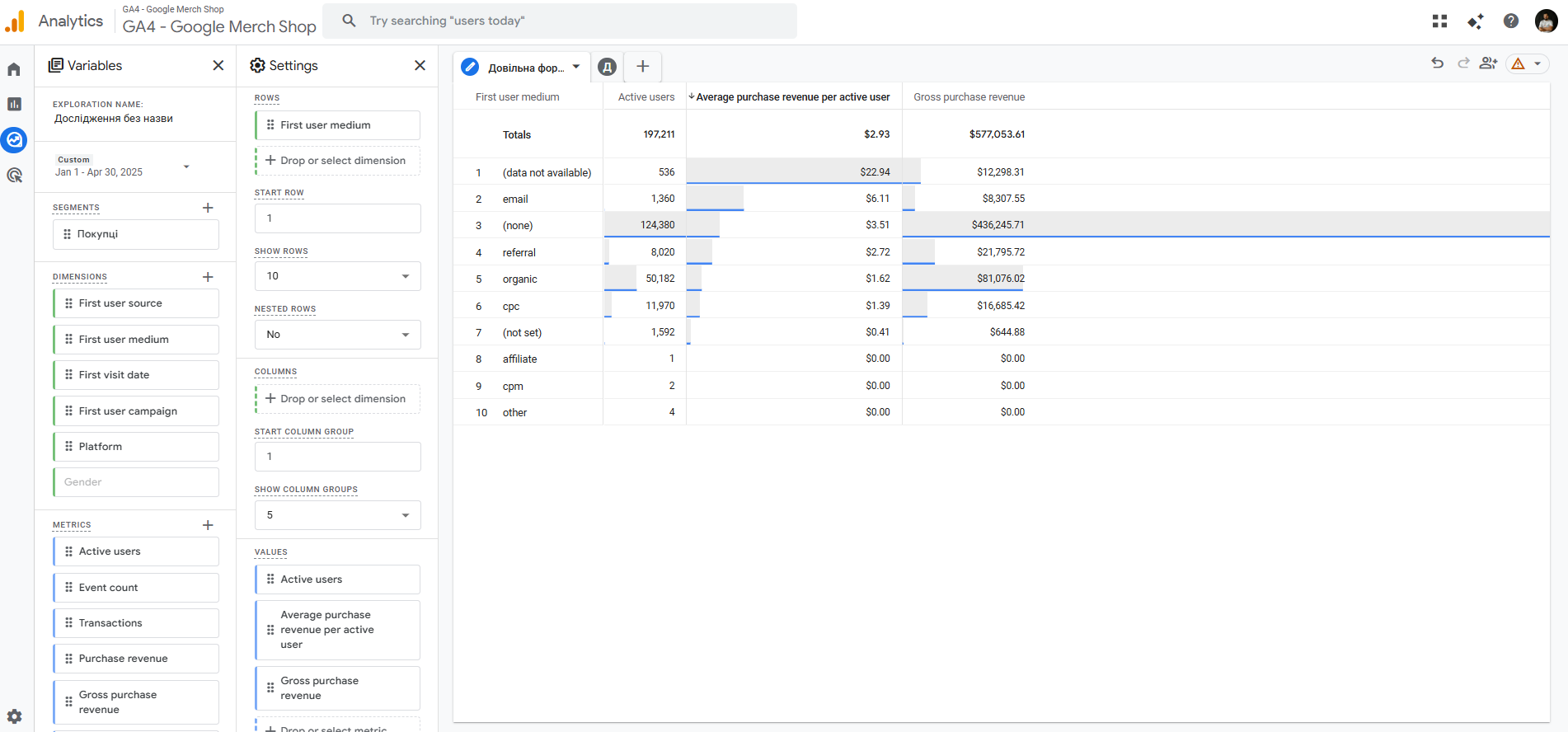The width and height of the screenshot is (1568, 732).
Task: Open the Show Column Groups dropdown
Action: click(x=338, y=515)
